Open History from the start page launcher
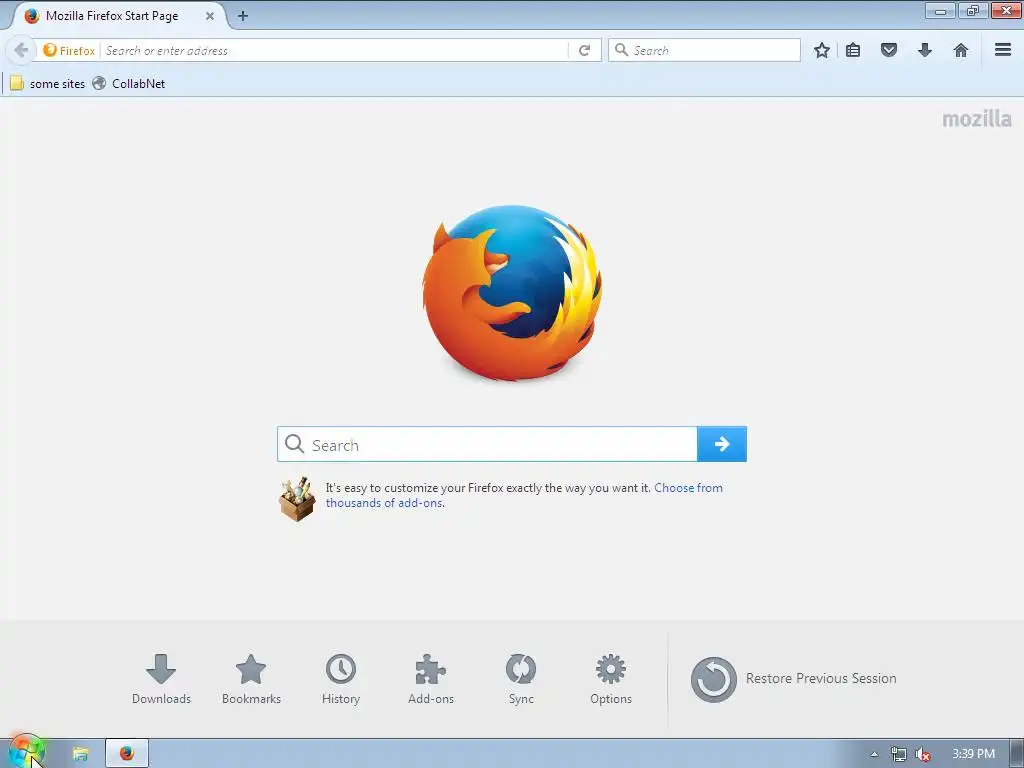 (x=341, y=679)
